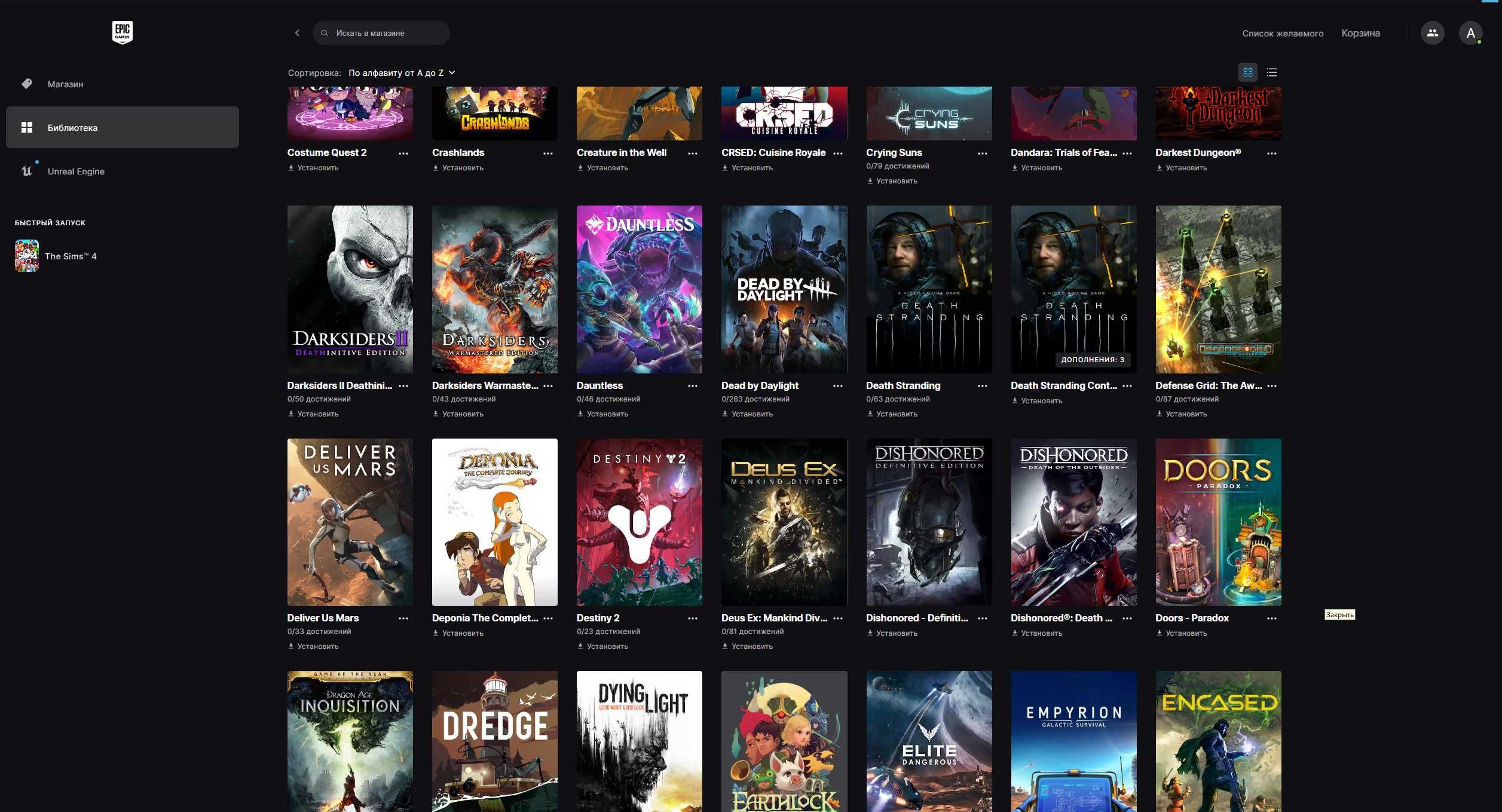Open the Deus Ex Mankind Divided cover

pos(784,522)
